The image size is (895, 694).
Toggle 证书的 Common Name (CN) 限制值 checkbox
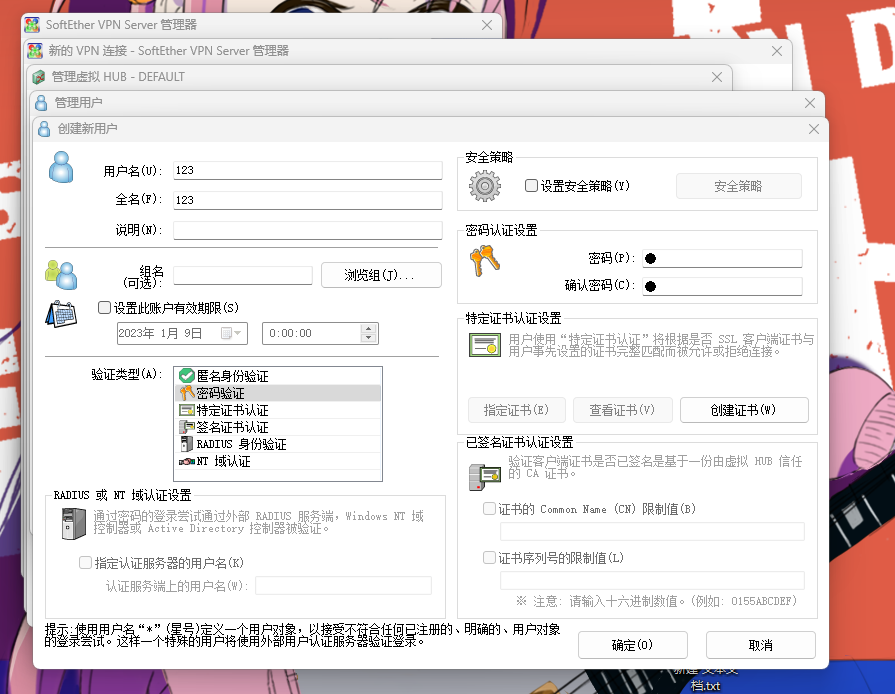tap(489, 509)
